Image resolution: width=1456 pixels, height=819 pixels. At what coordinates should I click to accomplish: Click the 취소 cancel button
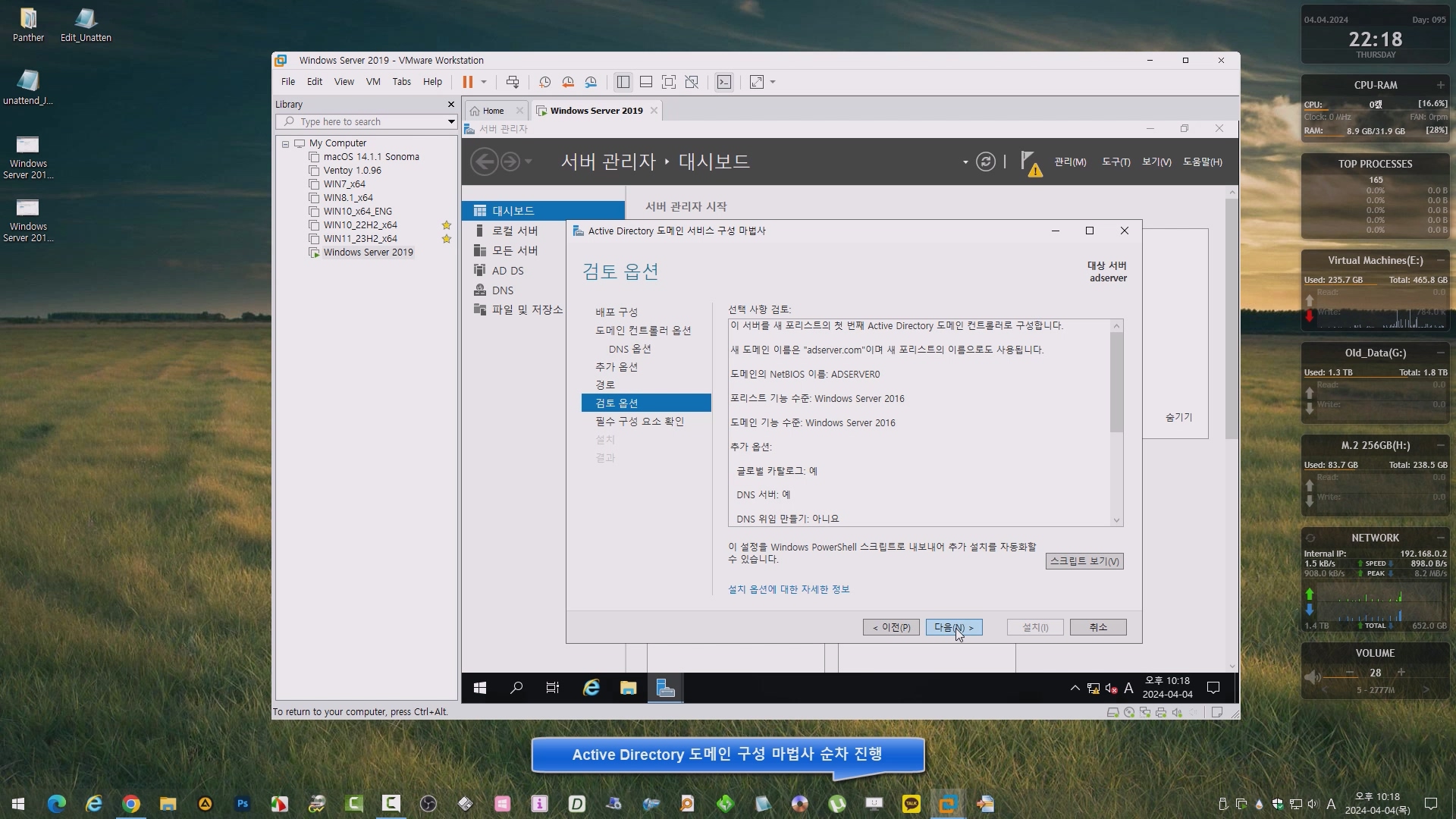click(1098, 627)
